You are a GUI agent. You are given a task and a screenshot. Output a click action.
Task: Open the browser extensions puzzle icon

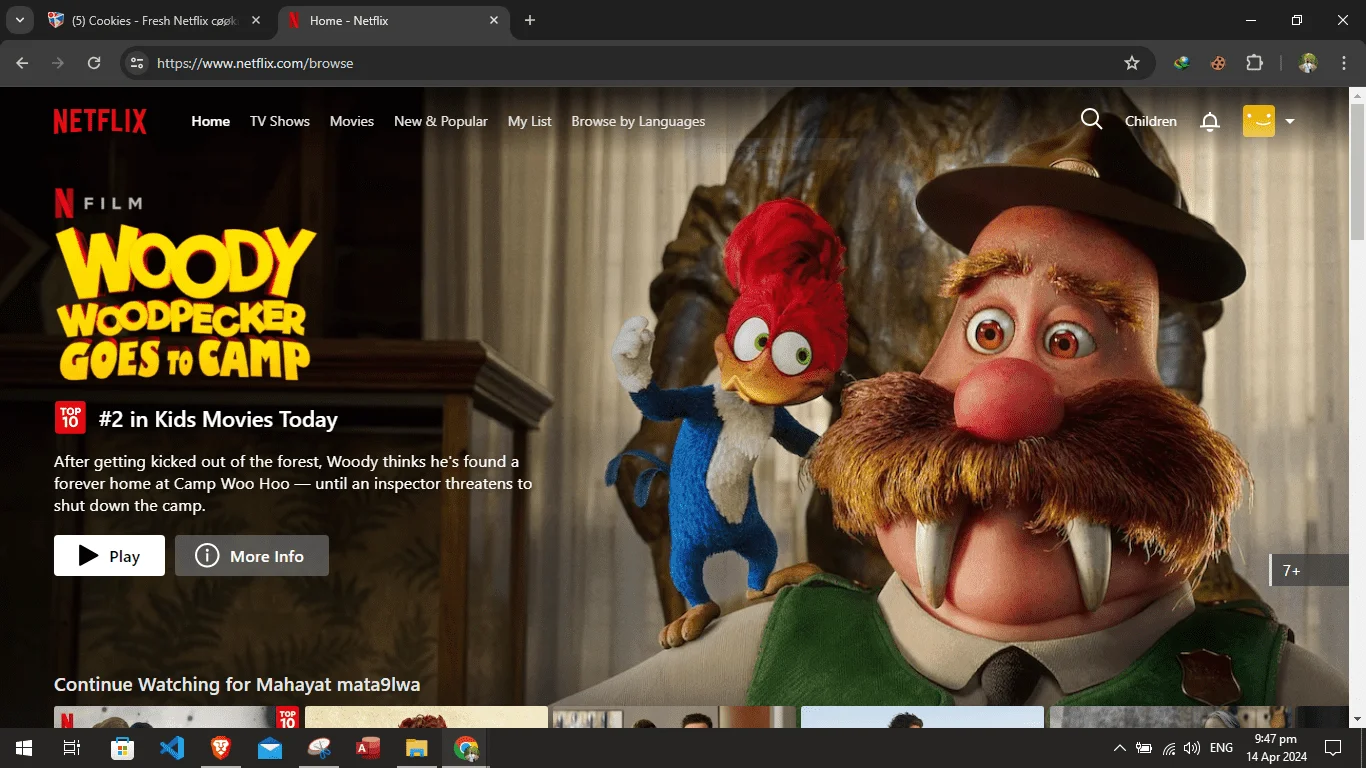[x=1254, y=63]
